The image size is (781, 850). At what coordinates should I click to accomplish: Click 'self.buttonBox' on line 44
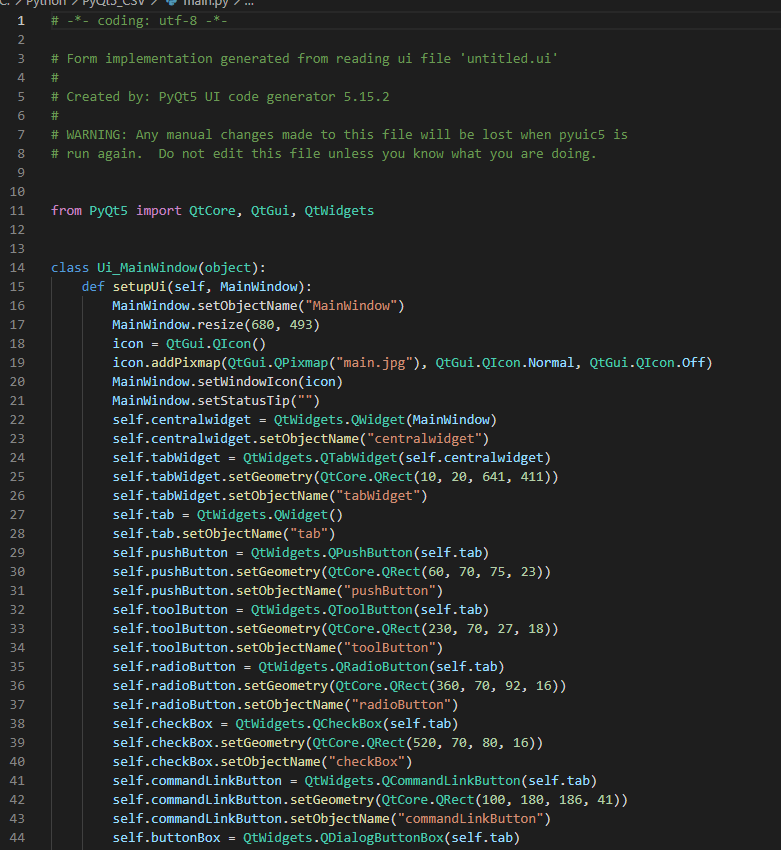[x=166, y=838]
